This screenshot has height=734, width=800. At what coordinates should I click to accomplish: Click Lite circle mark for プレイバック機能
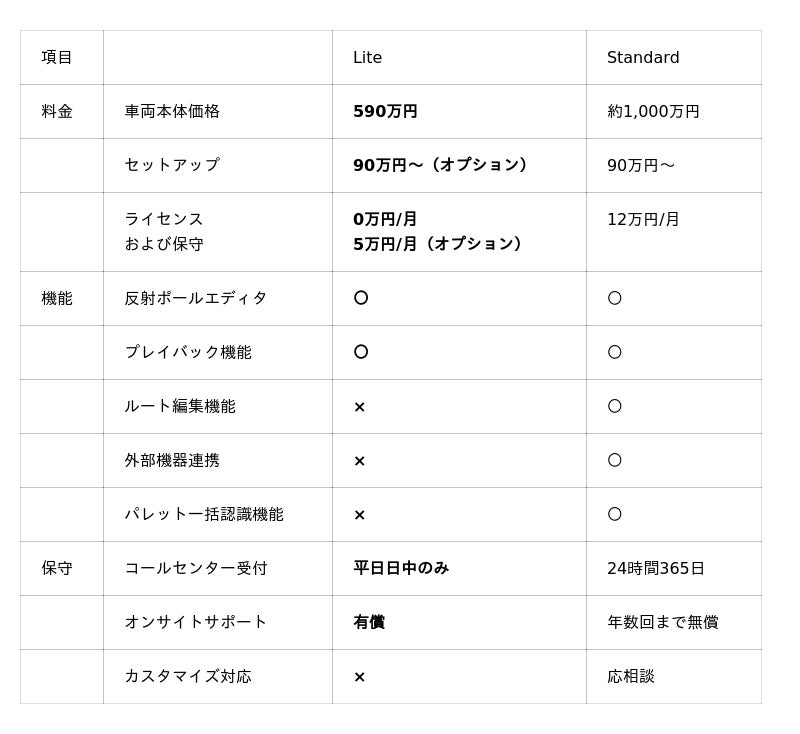(361, 352)
